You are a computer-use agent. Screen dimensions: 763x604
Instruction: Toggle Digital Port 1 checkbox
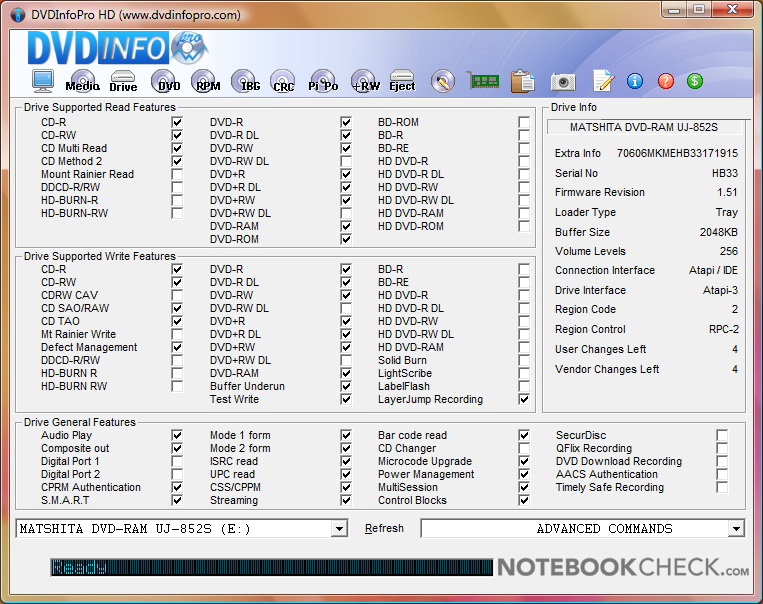tap(177, 461)
